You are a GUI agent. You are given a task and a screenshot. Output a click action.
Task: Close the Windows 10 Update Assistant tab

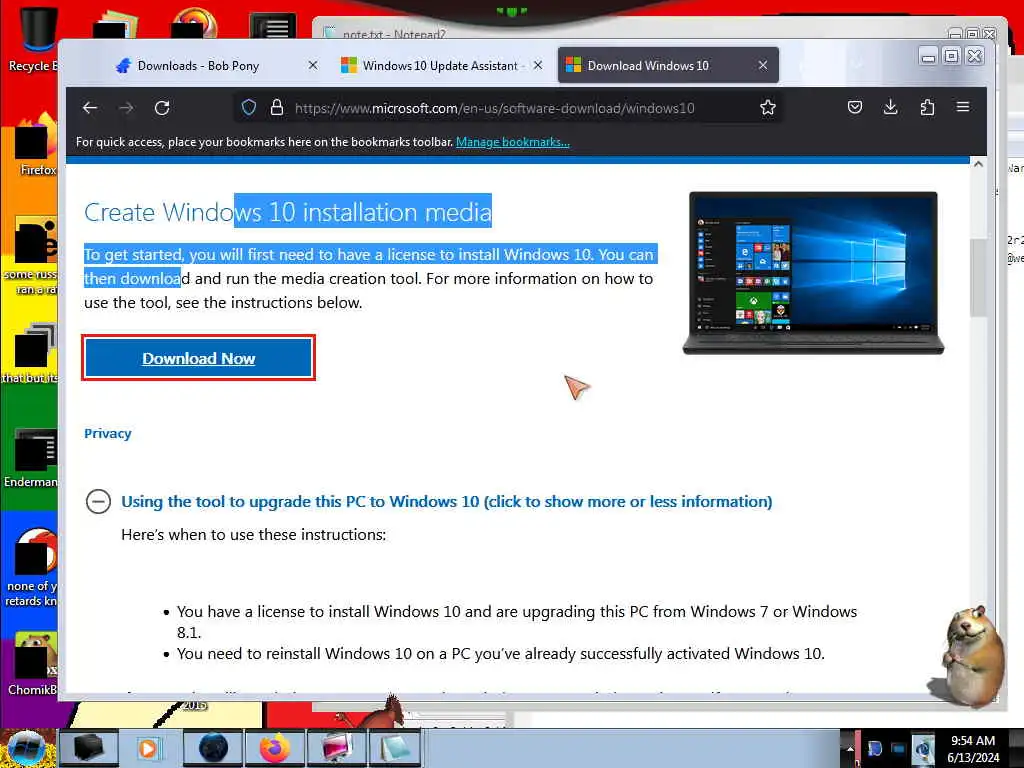(537, 65)
